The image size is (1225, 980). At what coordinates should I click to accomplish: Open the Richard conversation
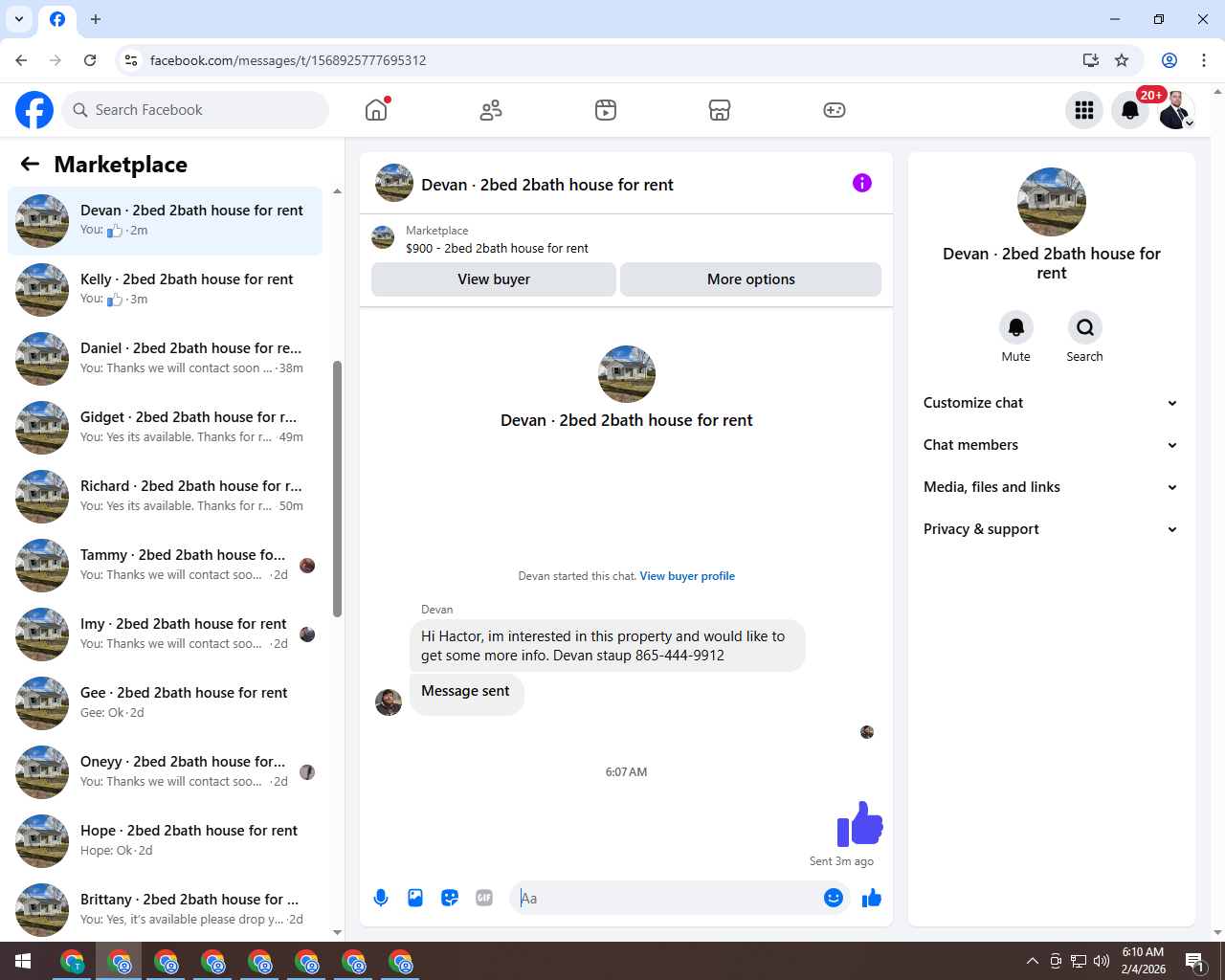click(x=165, y=497)
